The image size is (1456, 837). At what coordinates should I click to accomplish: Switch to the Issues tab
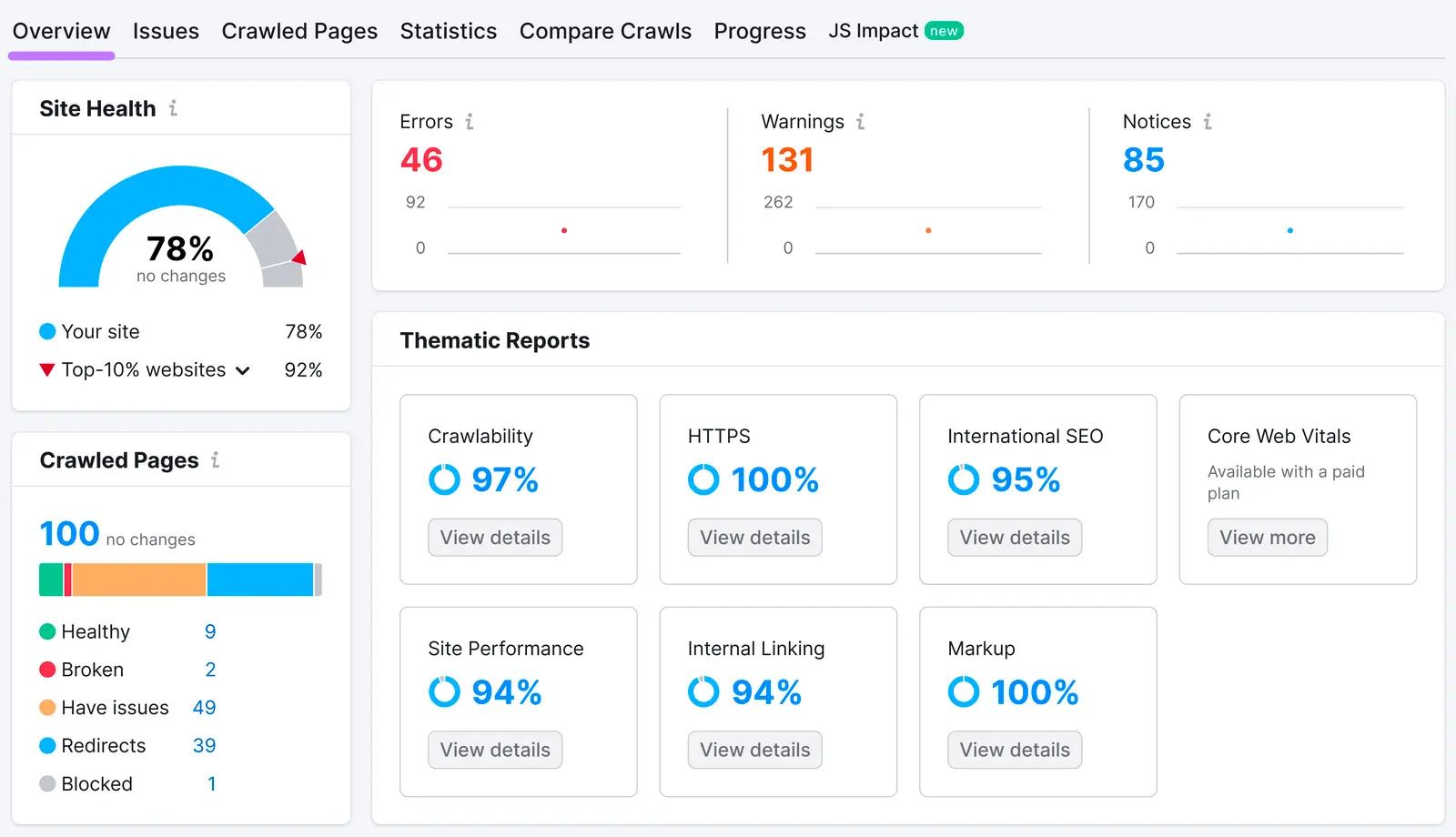pos(166,30)
